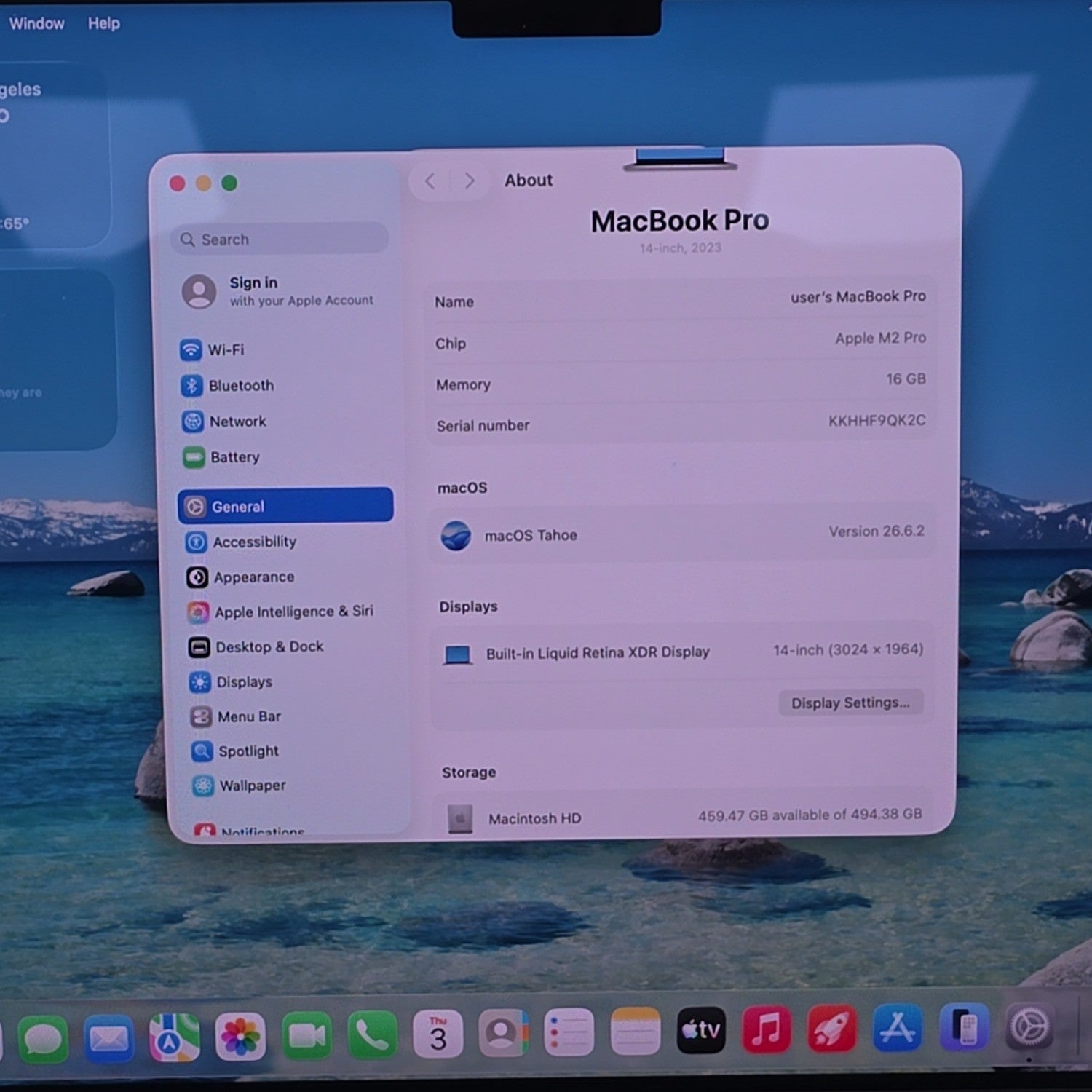Click the "MacBook Pro" heading
1092x1092 pixels.
[680, 221]
